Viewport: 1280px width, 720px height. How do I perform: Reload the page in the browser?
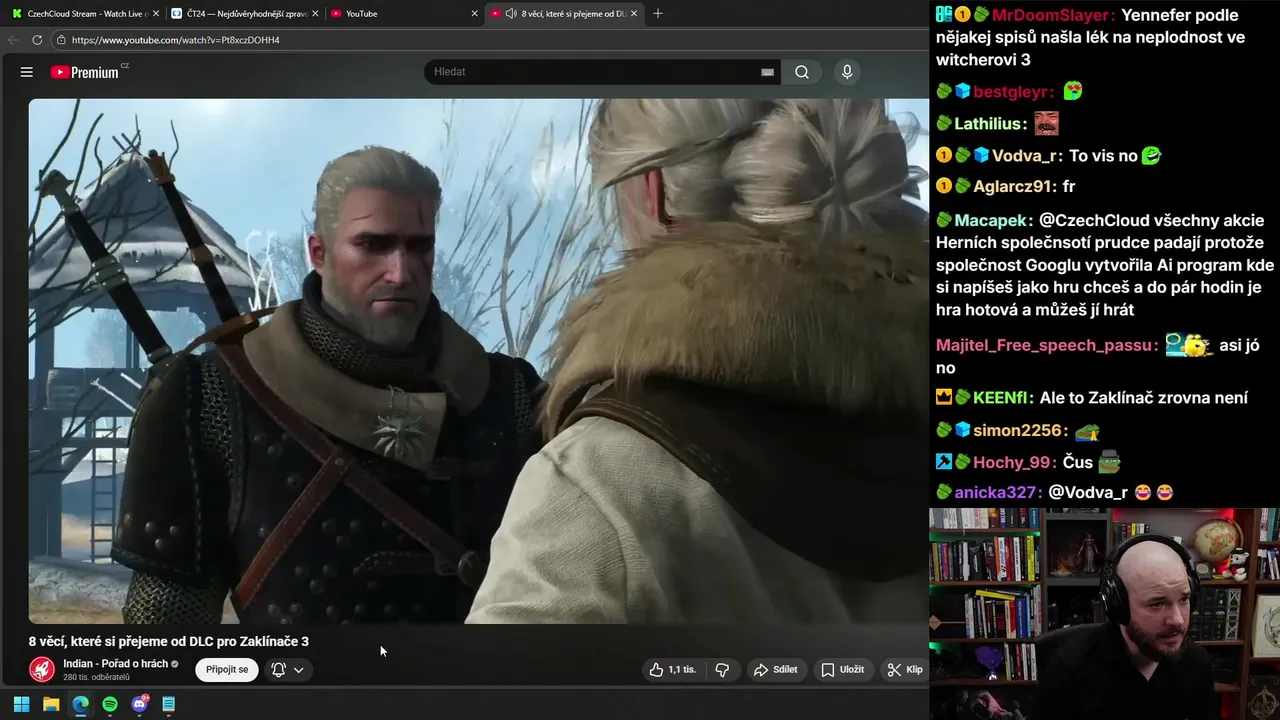coord(37,40)
